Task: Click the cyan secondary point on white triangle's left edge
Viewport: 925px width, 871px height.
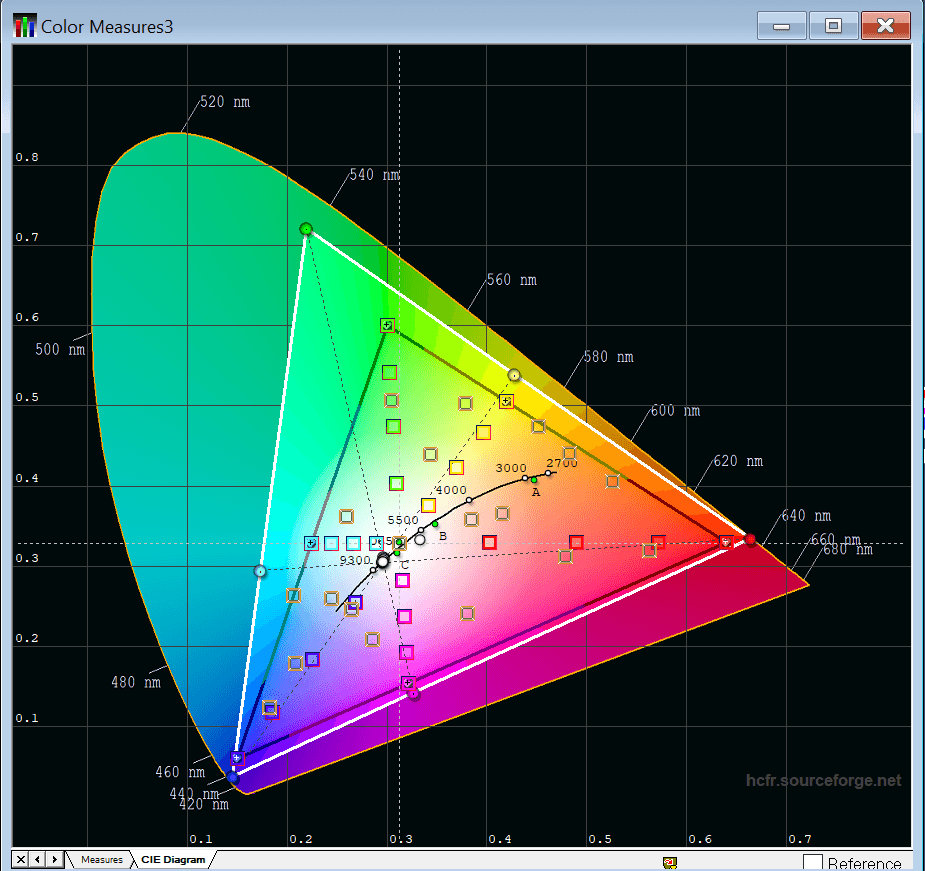Action: [x=260, y=571]
